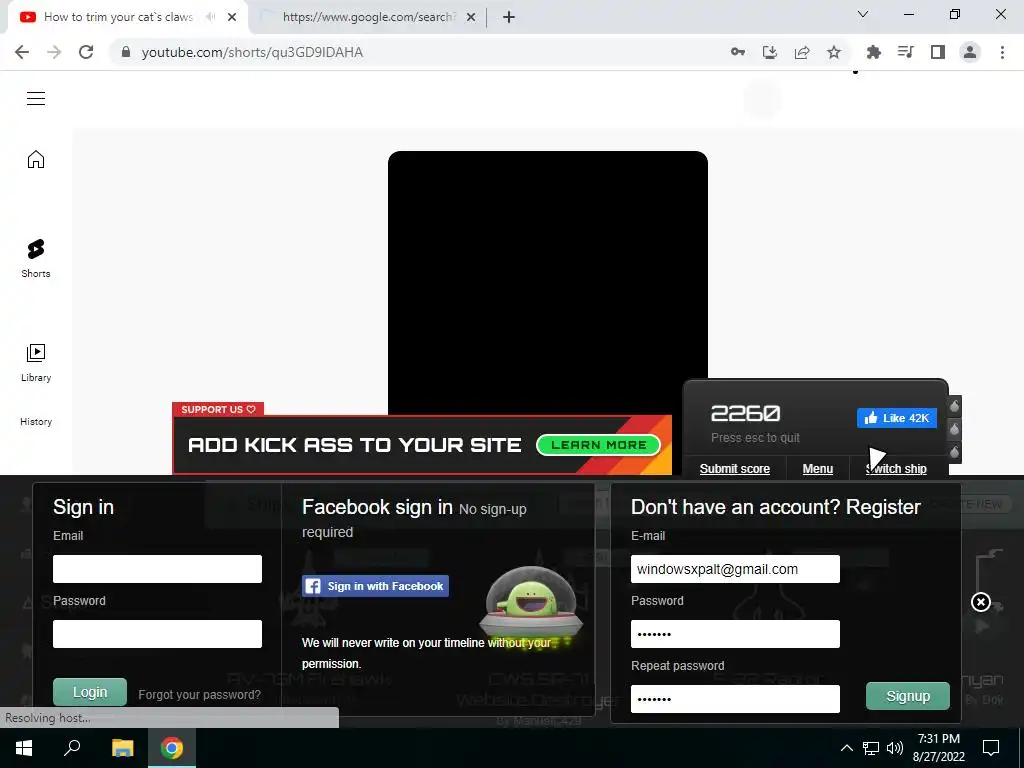The width and height of the screenshot is (1024, 768).
Task: Click Facebook Like 42K button
Action: click(897, 418)
